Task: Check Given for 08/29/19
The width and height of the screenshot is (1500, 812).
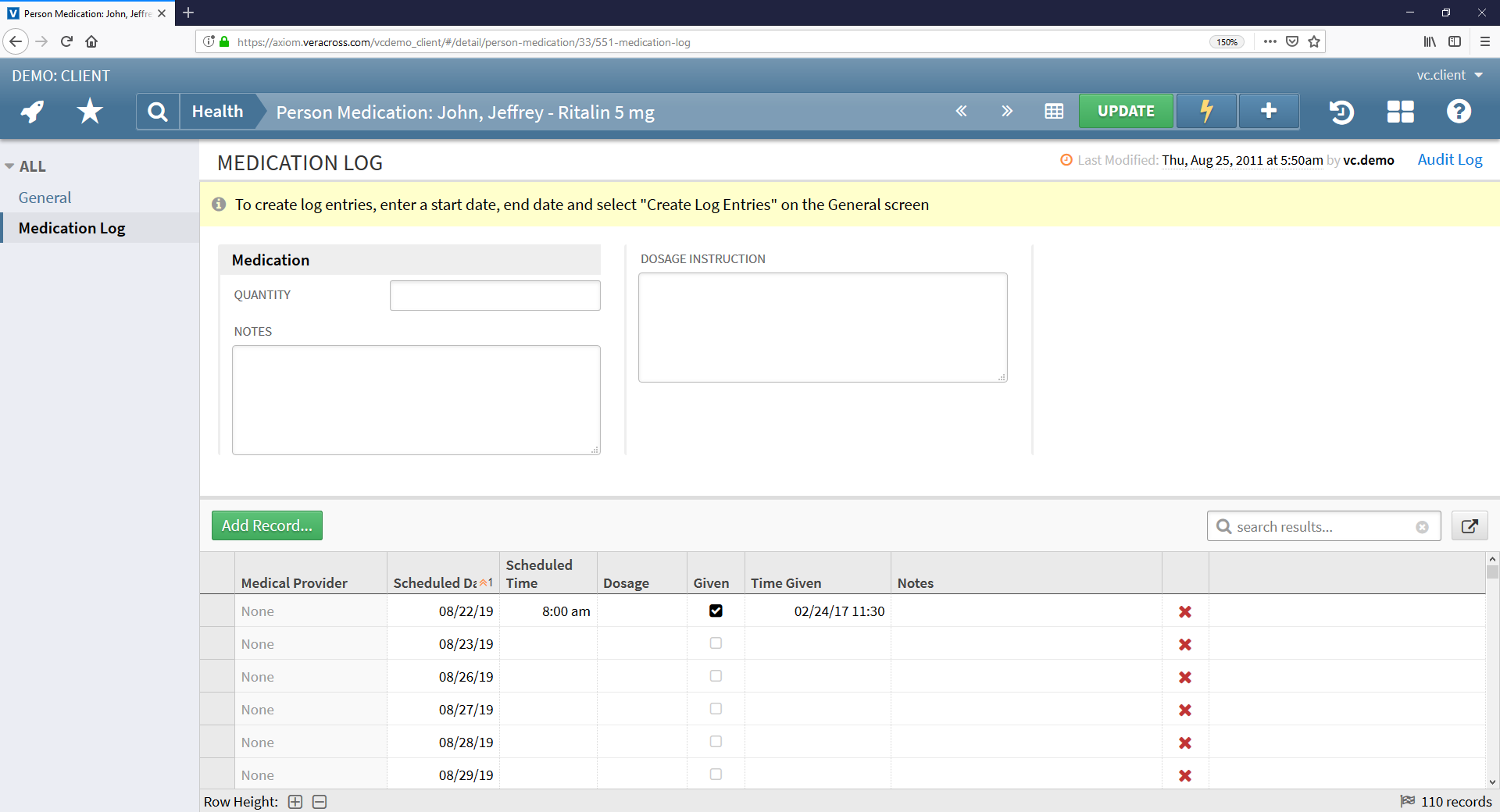Action: pos(716,775)
